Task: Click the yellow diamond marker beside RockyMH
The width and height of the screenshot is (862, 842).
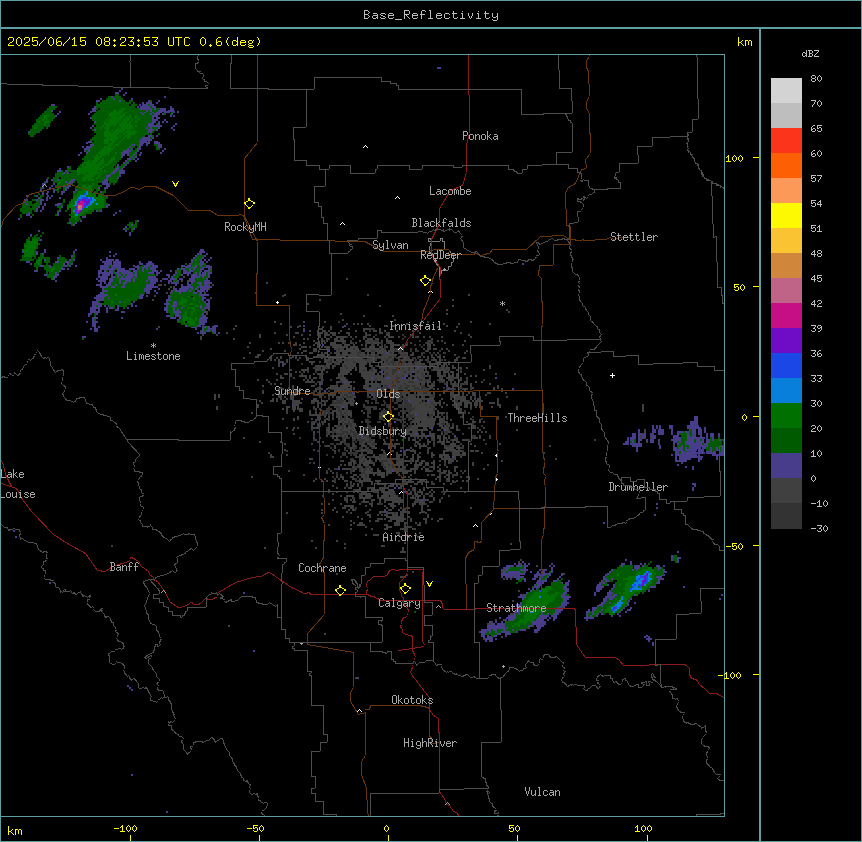Action: pos(249,204)
